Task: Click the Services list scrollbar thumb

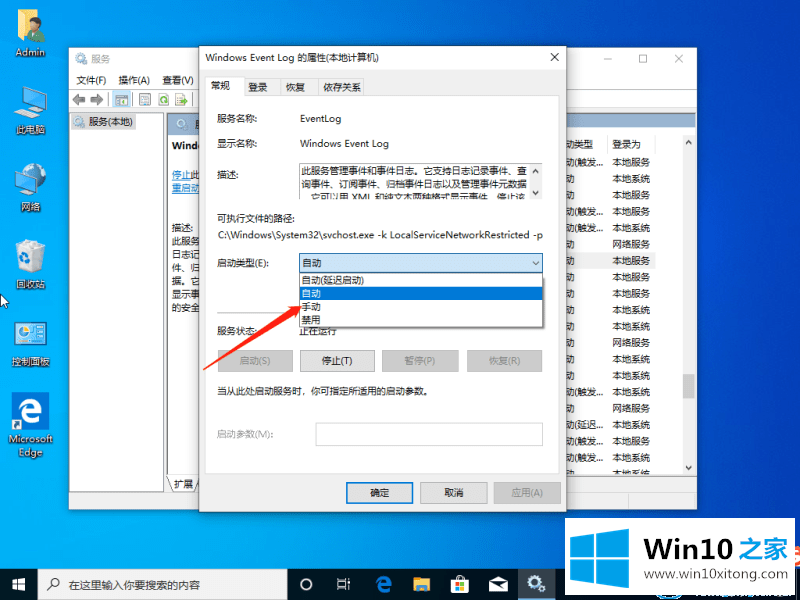Action: point(689,386)
